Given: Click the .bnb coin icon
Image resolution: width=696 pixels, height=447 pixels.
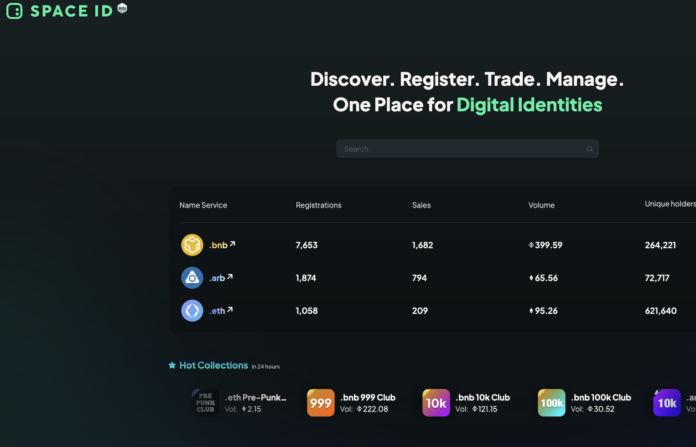Looking at the screenshot, I should 192,245.
